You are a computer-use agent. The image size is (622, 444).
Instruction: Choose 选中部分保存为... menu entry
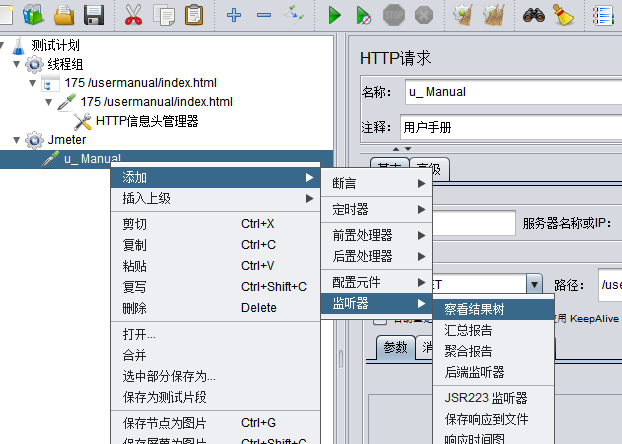click(x=215, y=376)
